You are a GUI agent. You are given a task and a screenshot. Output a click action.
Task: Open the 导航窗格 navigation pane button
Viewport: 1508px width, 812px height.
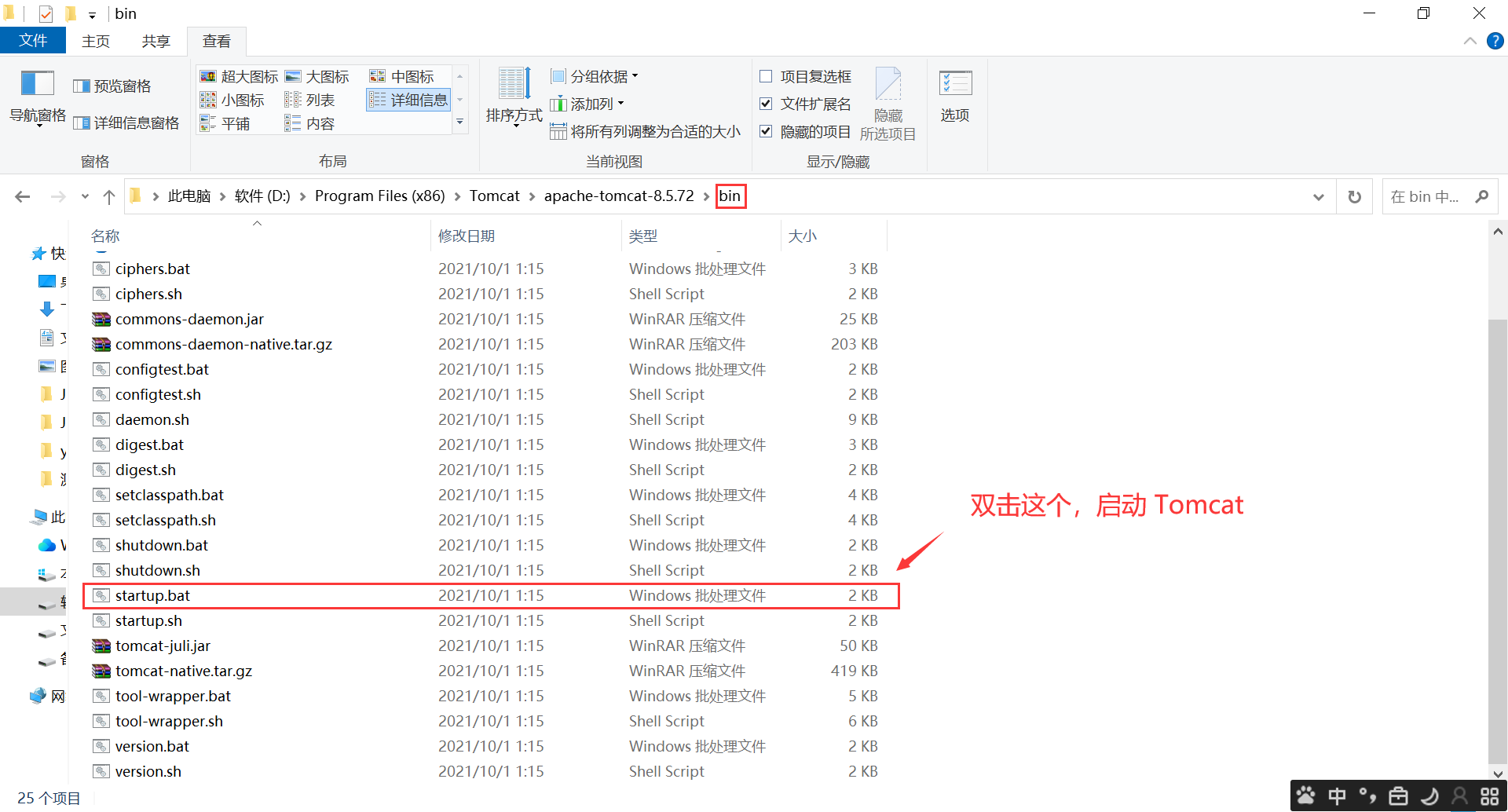click(37, 98)
